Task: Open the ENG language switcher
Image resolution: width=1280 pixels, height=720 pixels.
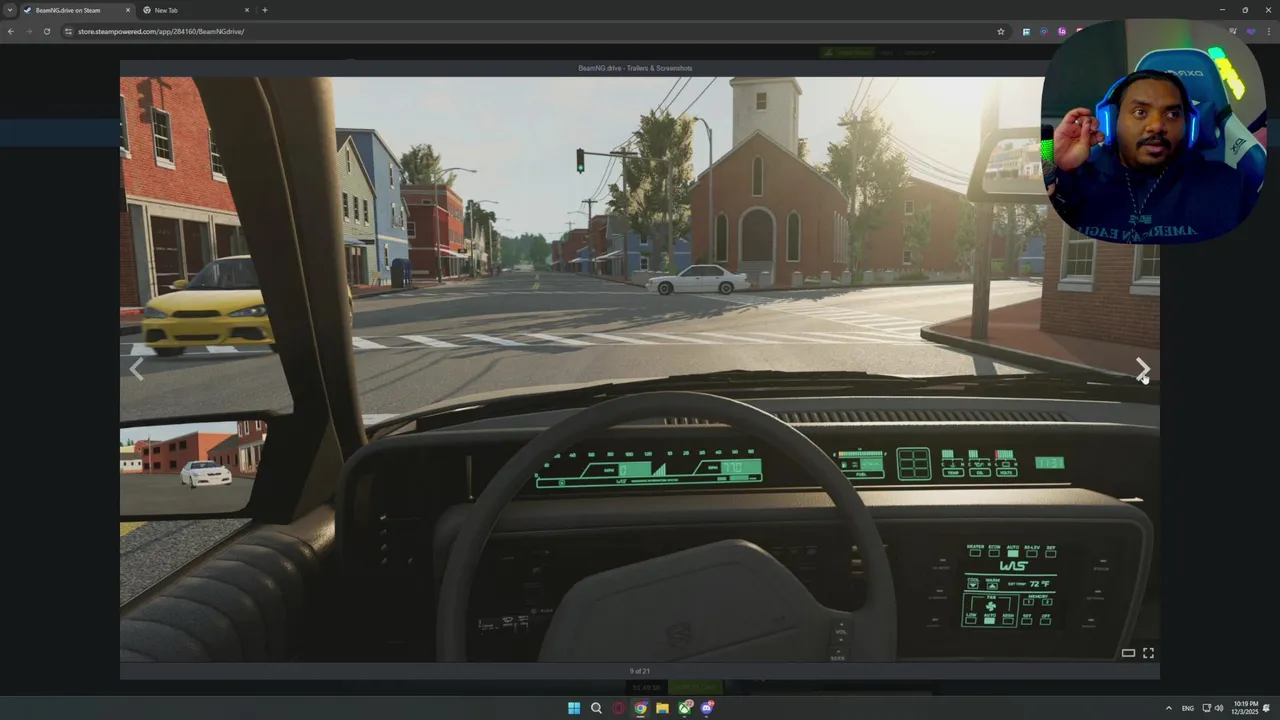Action: pos(1188,708)
